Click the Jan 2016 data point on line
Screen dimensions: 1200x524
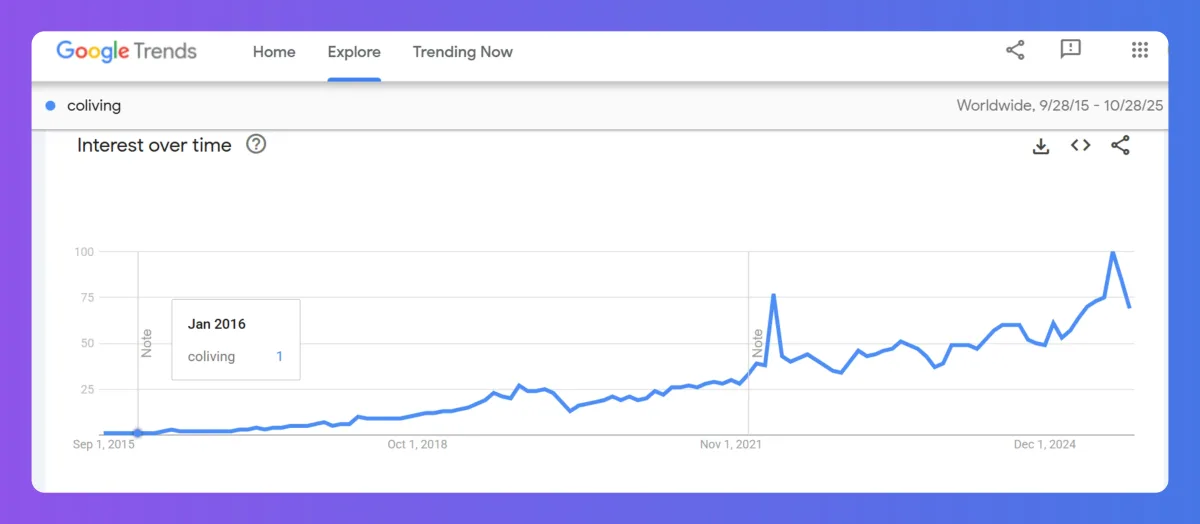(138, 433)
